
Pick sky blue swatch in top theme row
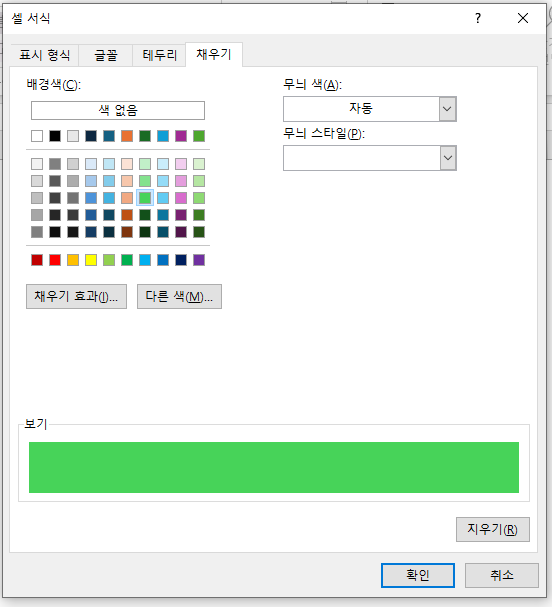tap(163, 136)
